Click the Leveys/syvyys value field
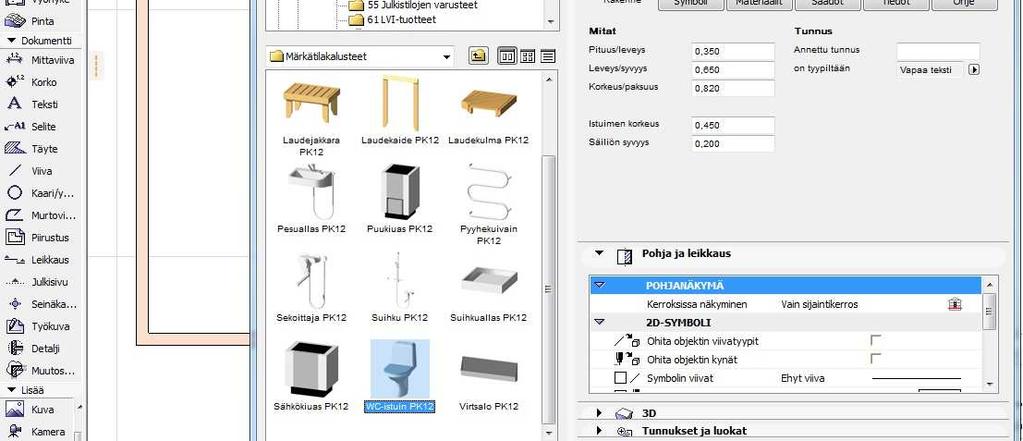Image resolution: width=1023 pixels, height=441 pixels. tap(733, 70)
